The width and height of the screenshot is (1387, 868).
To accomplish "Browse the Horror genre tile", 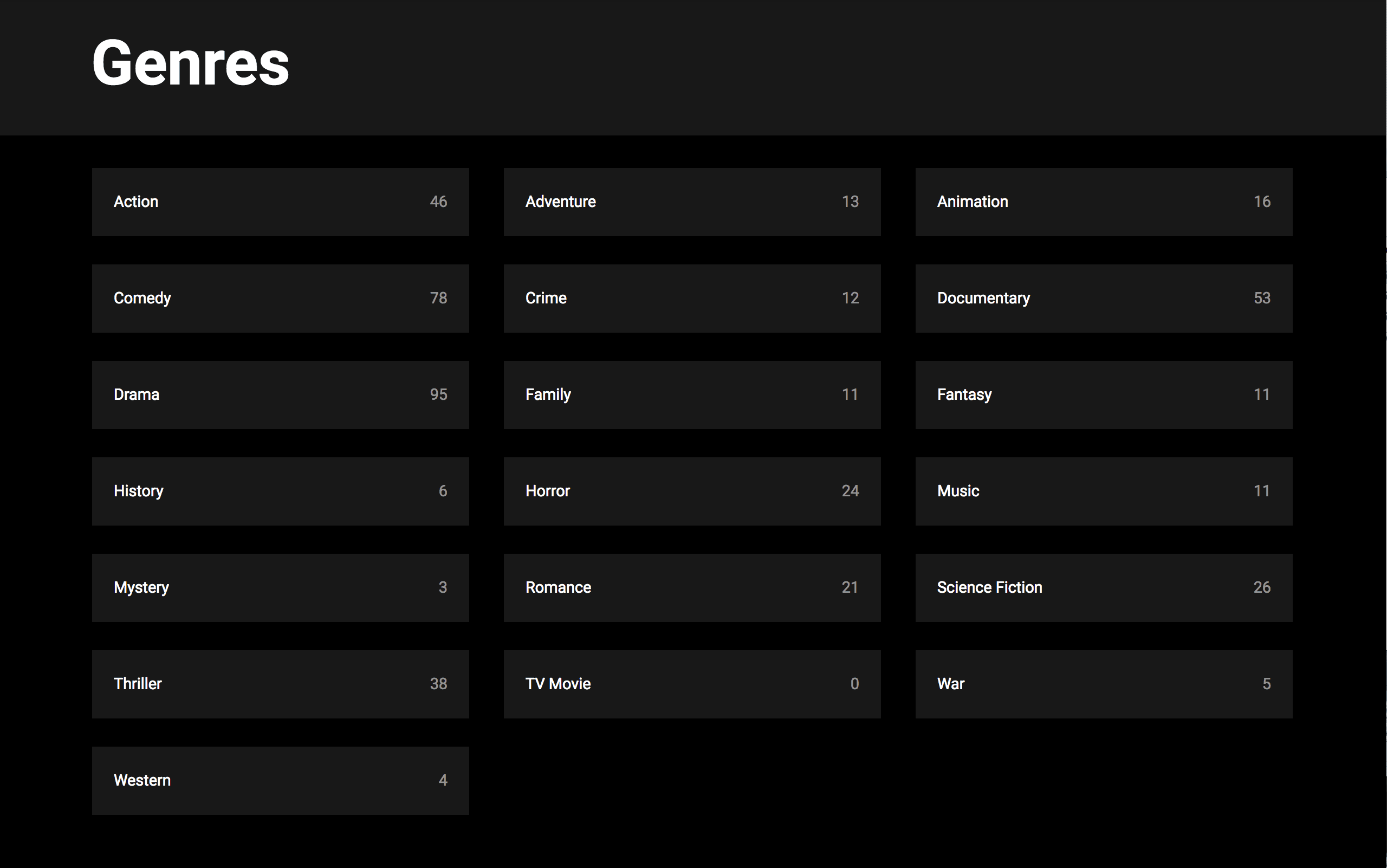I will 692,491.
